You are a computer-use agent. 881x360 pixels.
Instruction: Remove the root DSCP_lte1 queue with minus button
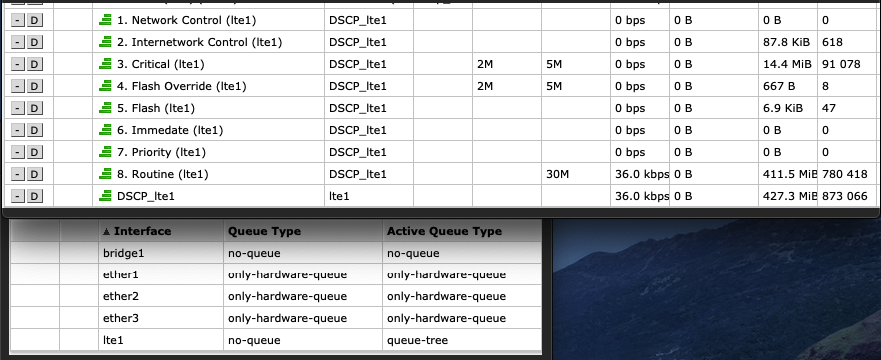tap(18, 196)
